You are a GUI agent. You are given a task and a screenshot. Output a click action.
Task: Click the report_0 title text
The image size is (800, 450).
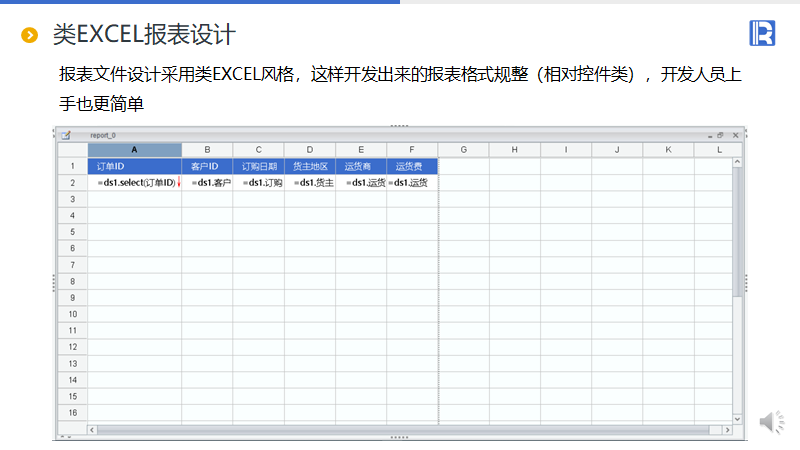(x=103, y=135)
